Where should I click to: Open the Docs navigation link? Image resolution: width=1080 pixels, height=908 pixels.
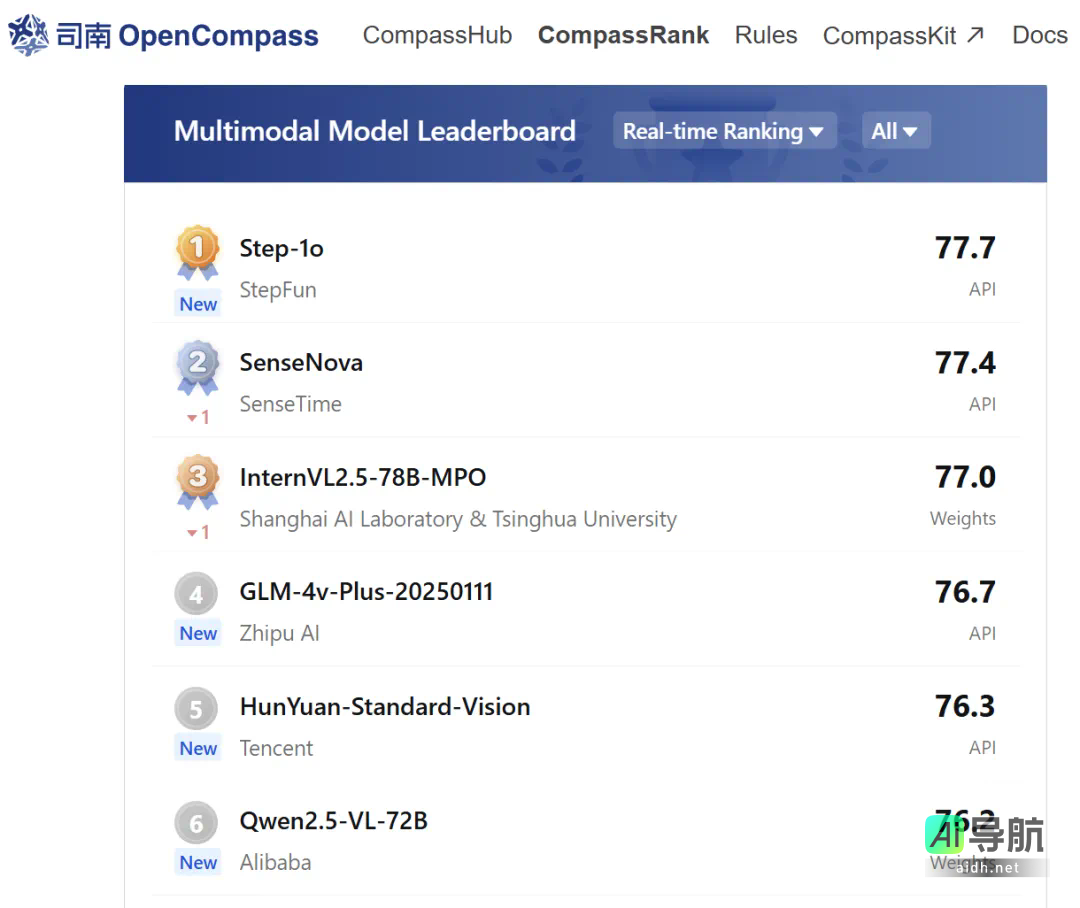point(1039,35)
